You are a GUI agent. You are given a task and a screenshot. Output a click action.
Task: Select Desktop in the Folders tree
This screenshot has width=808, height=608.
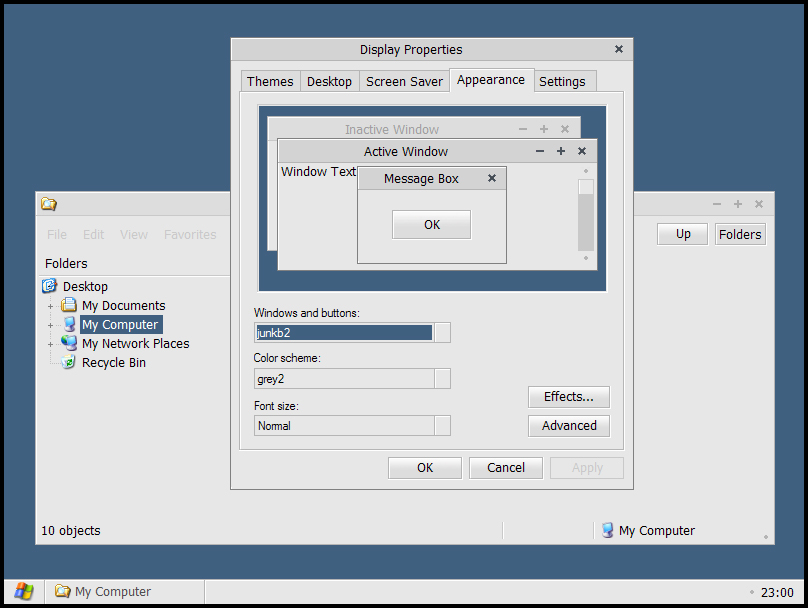86,286
